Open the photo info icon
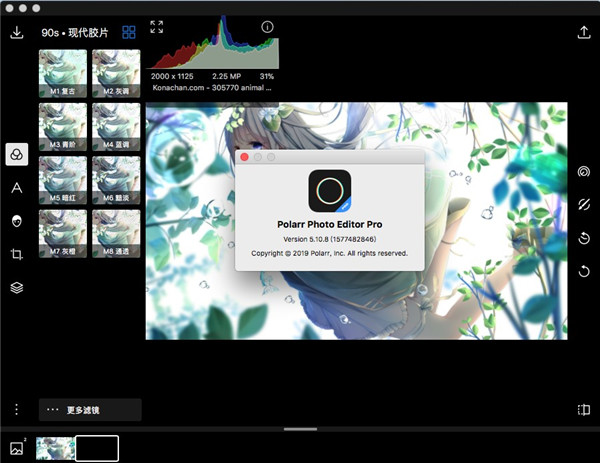This screenshot has height=463, width=600. [x=267, y=27]
